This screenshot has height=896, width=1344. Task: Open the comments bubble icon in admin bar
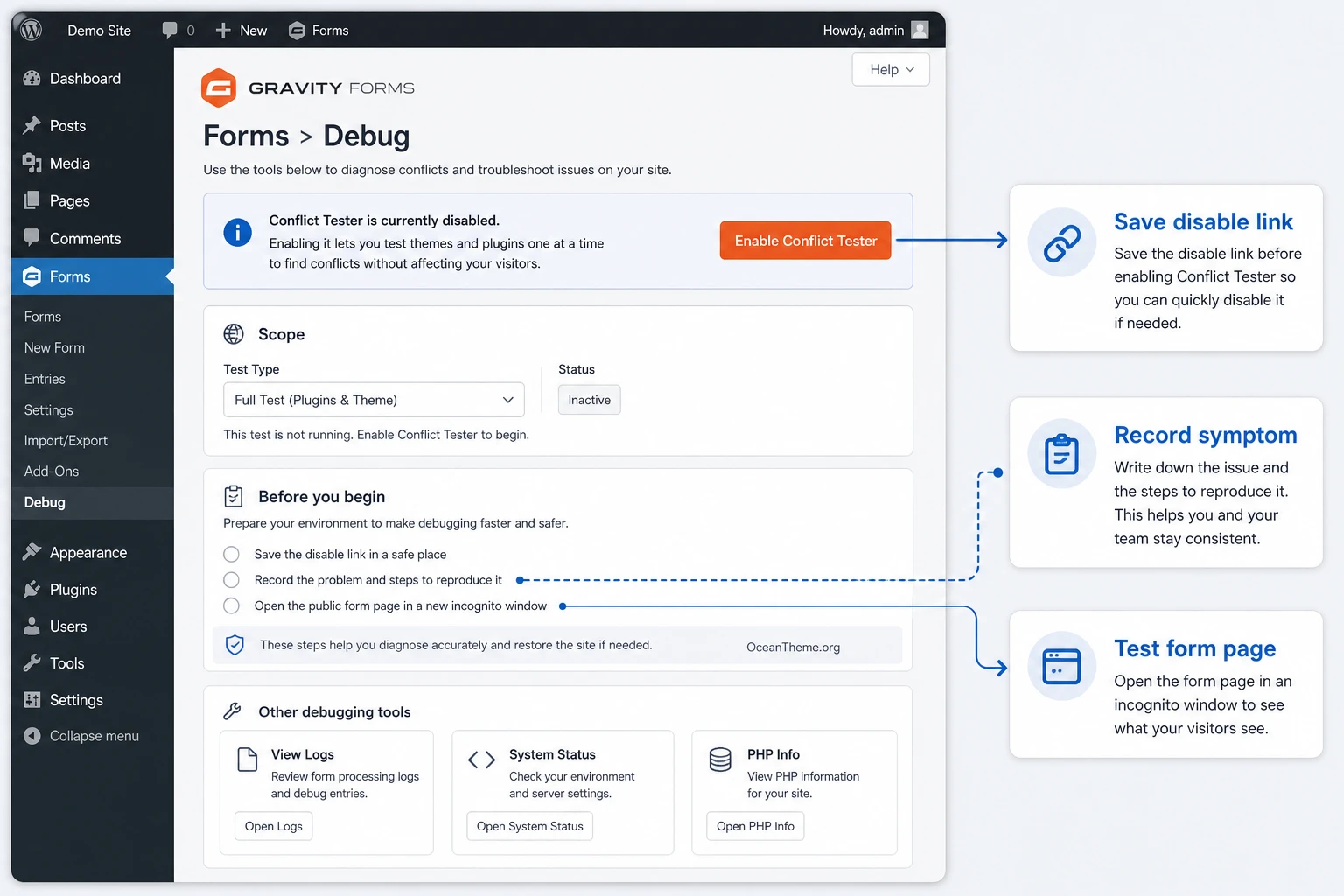pos(170,30)
